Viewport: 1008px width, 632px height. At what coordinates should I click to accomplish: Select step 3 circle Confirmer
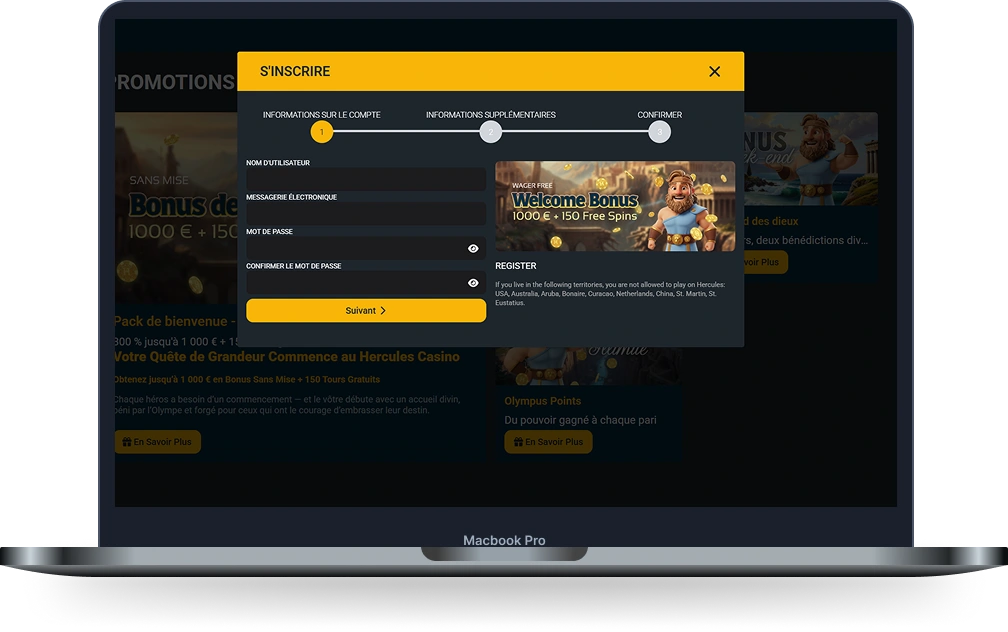tap(660, 132)
